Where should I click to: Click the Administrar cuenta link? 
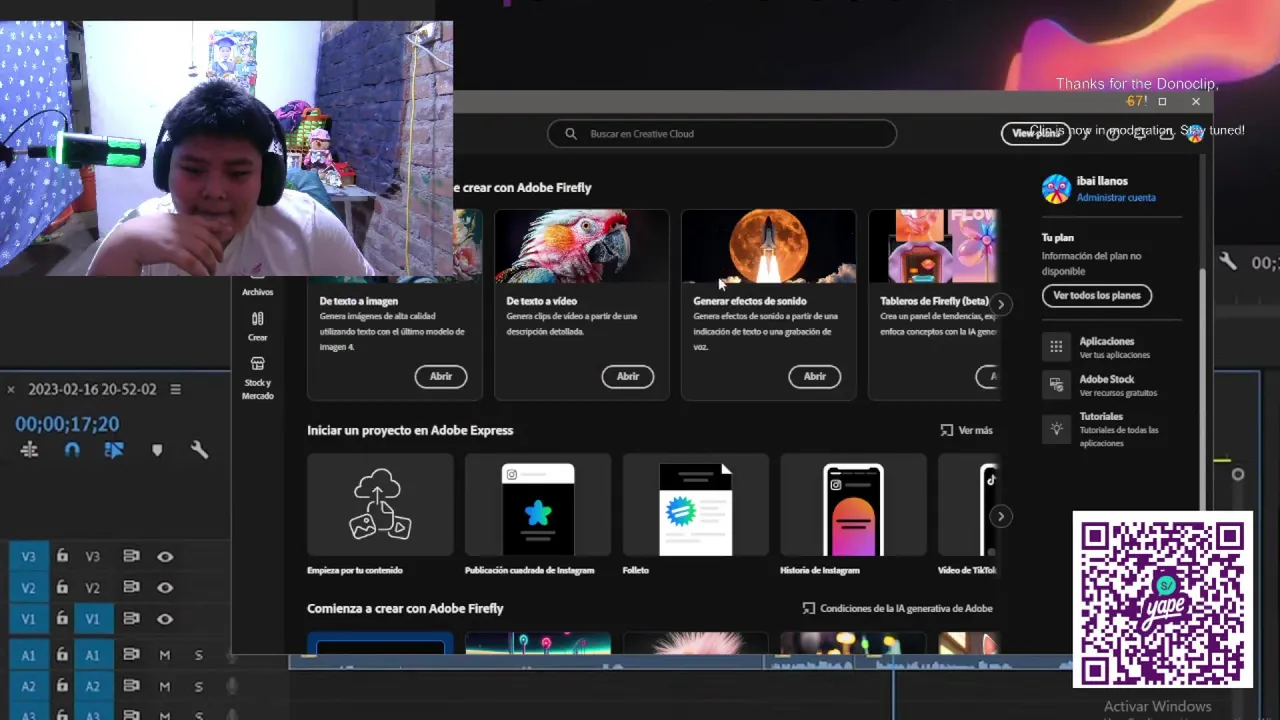1116,198
